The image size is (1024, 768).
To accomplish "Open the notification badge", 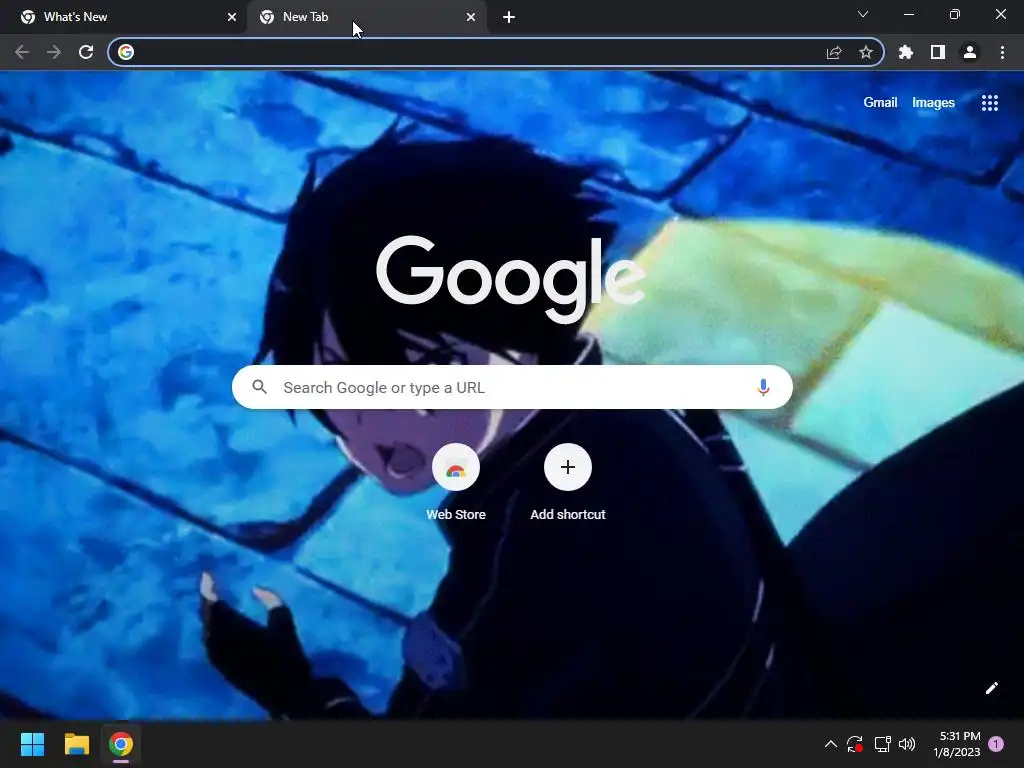I will 996,744.
